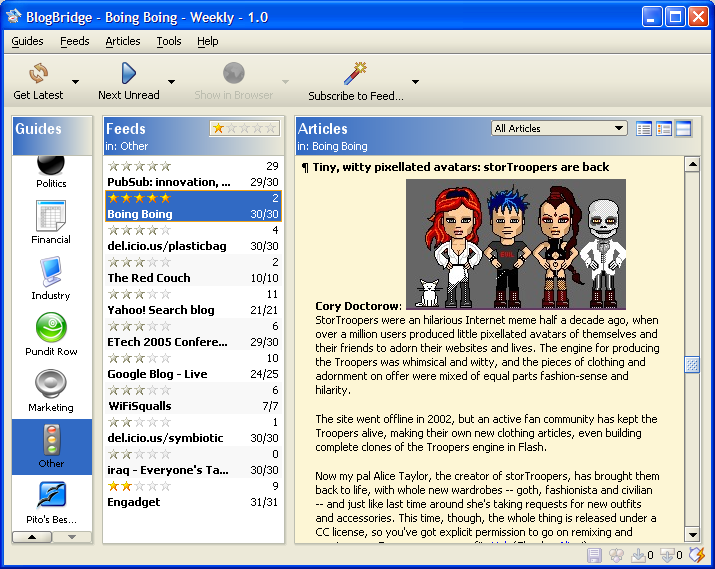715x569 pixels.
Task: Click Google Blog - Live star rating
Action: (x=140, y=358)
